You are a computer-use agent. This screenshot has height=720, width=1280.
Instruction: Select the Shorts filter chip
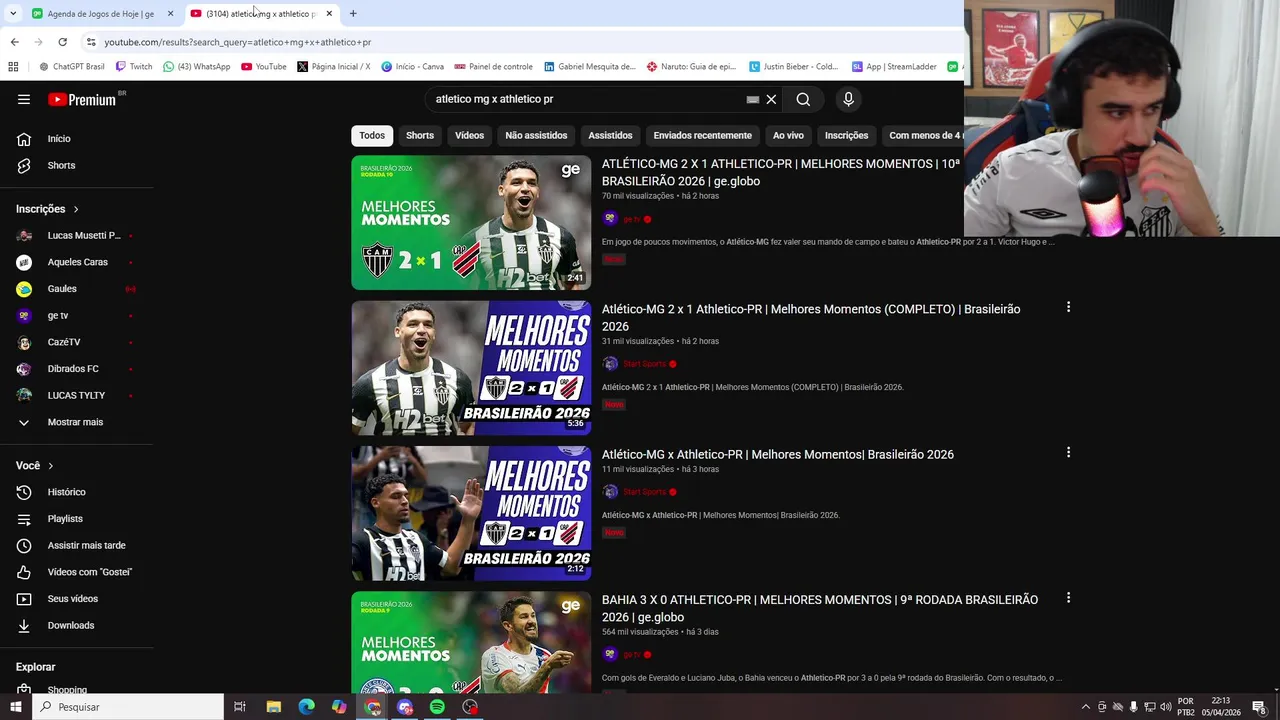(420, 135)
